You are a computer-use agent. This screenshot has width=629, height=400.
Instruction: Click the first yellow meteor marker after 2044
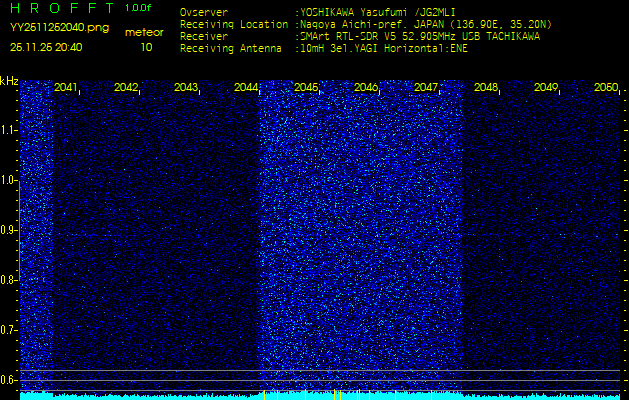coord(264,395)
